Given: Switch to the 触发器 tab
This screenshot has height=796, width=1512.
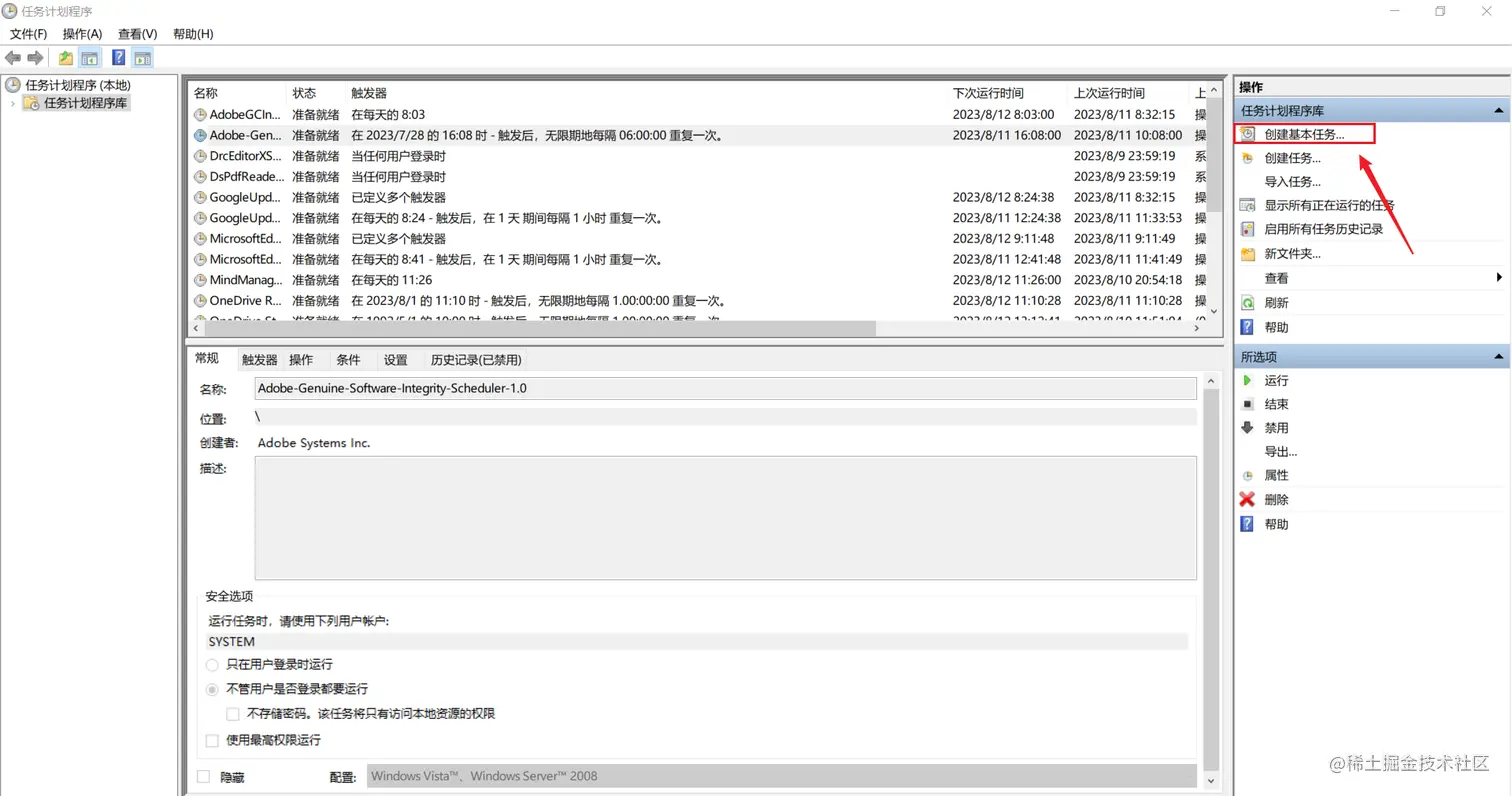Looking at the screenshot, I should [260, 360].
